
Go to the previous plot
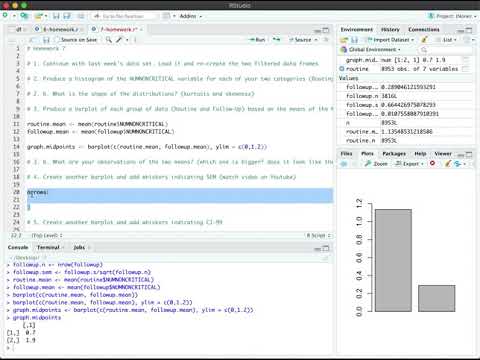click(x=344, y=164)
